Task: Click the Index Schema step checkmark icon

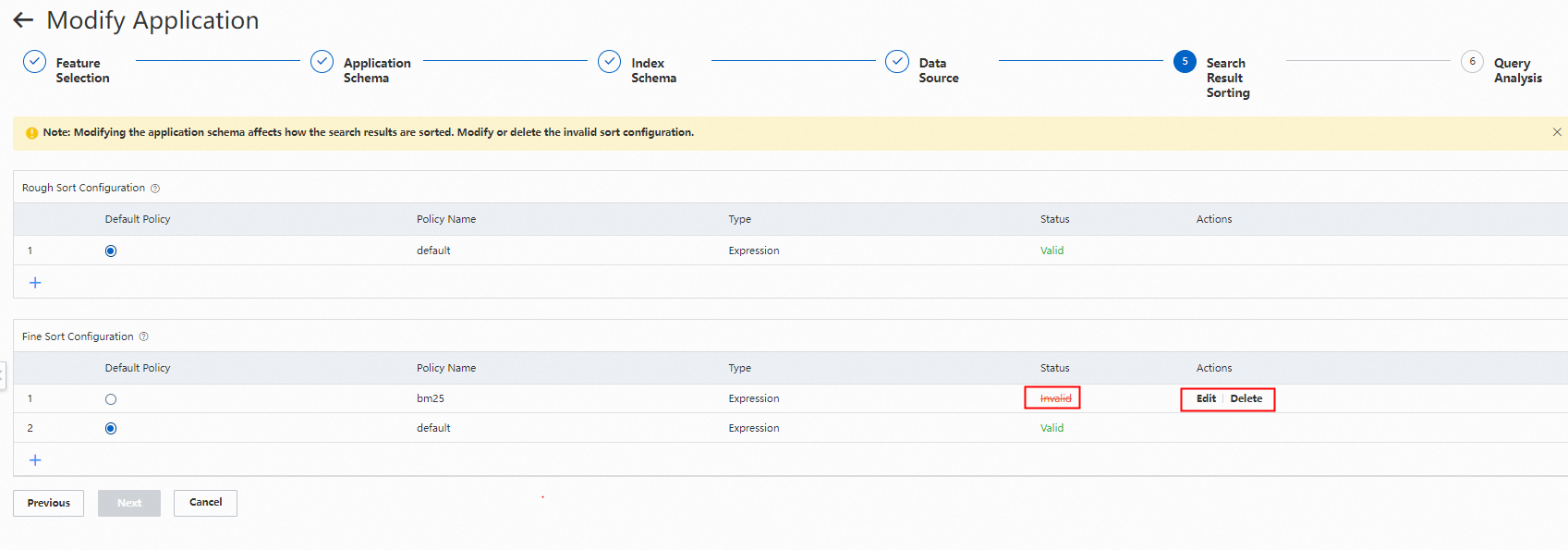Action: 610,62
